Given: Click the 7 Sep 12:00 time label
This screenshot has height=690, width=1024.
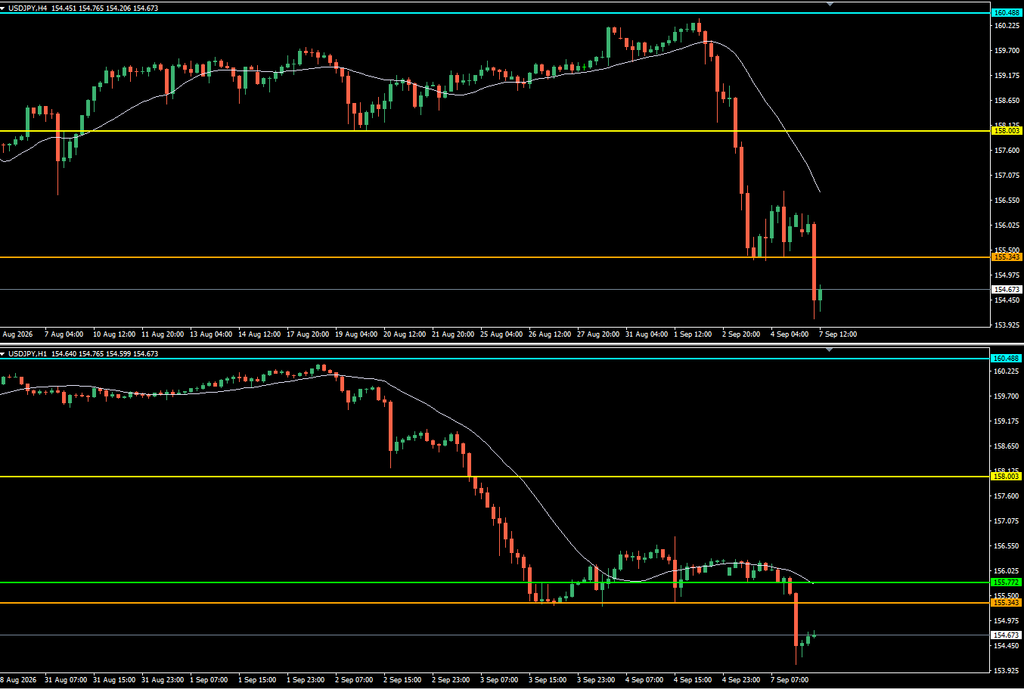Looking at the screenshot, I should click(837, 334).
